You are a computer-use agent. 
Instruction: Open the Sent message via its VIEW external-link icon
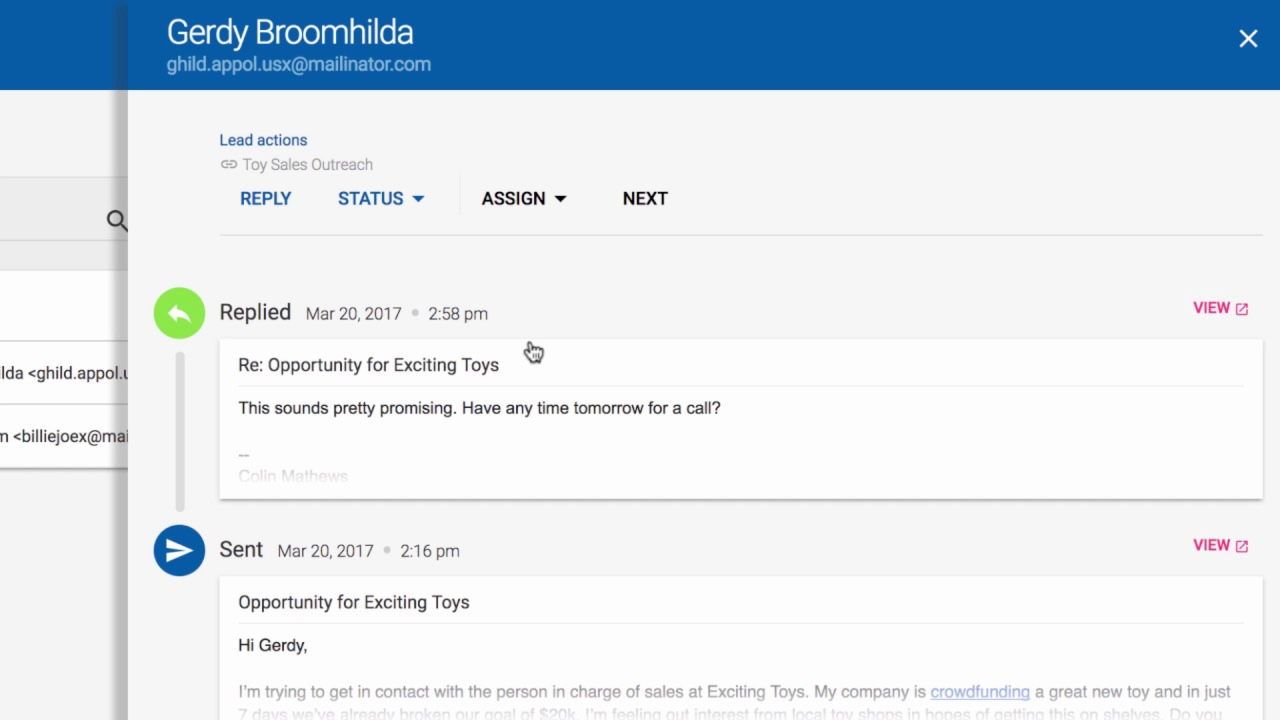tap(1242, 546)
